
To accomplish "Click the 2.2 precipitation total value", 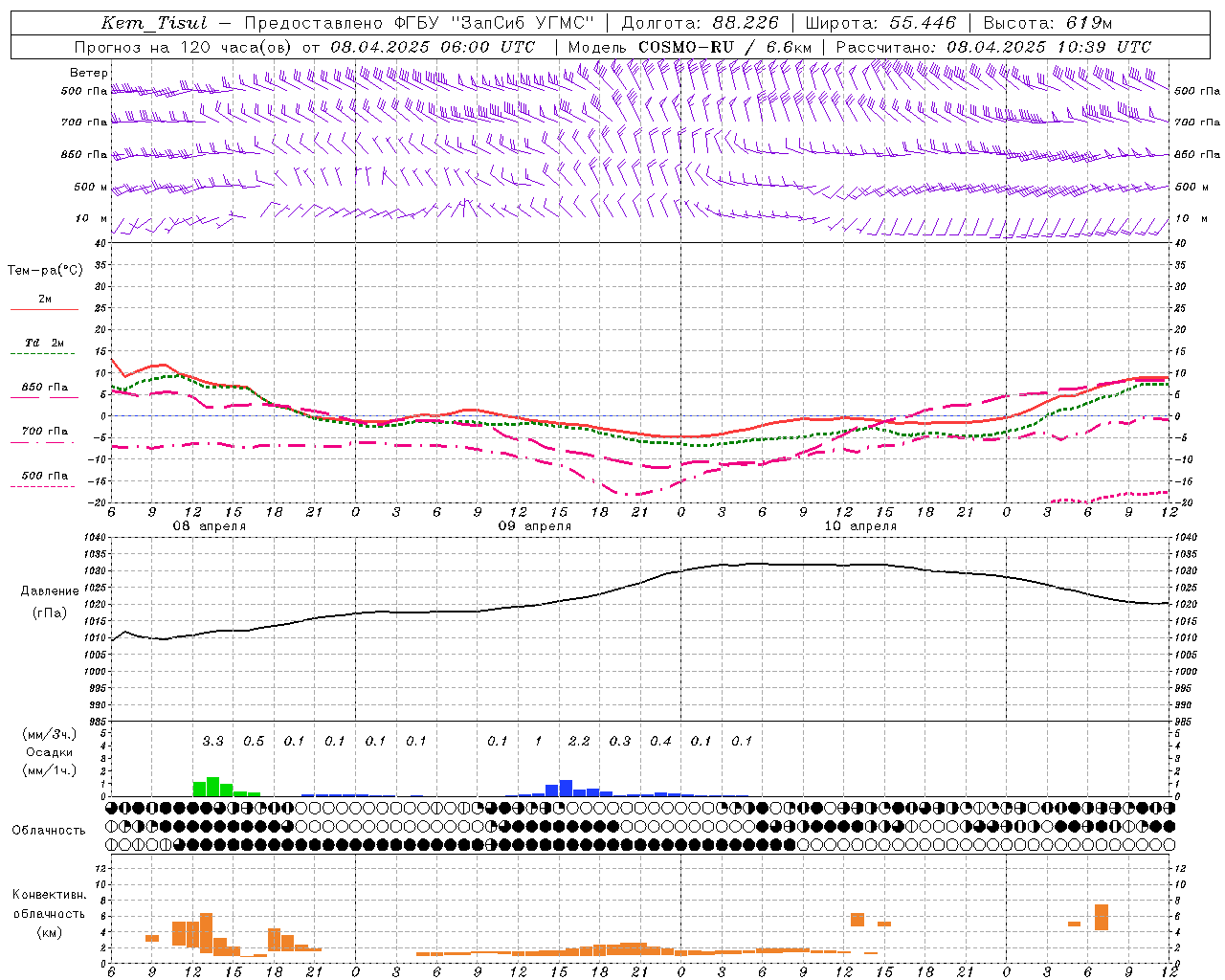I will point(579,741).
